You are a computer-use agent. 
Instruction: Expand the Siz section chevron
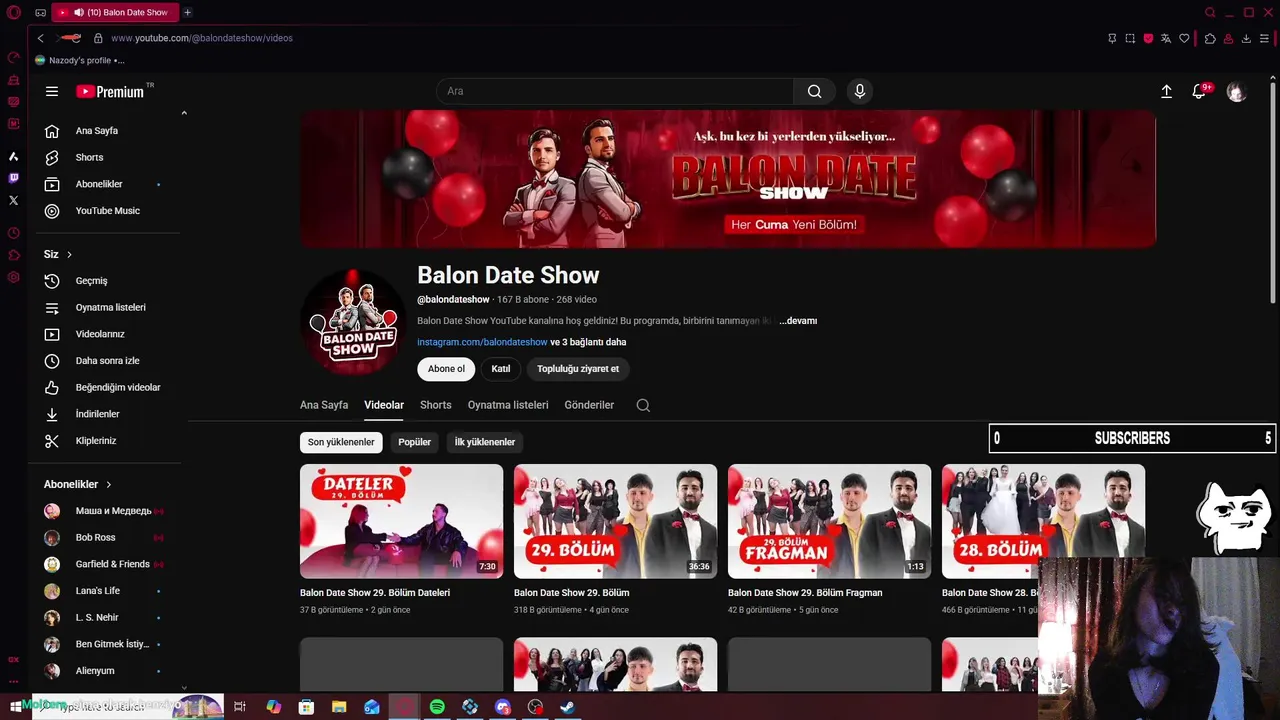click(69, 255)
